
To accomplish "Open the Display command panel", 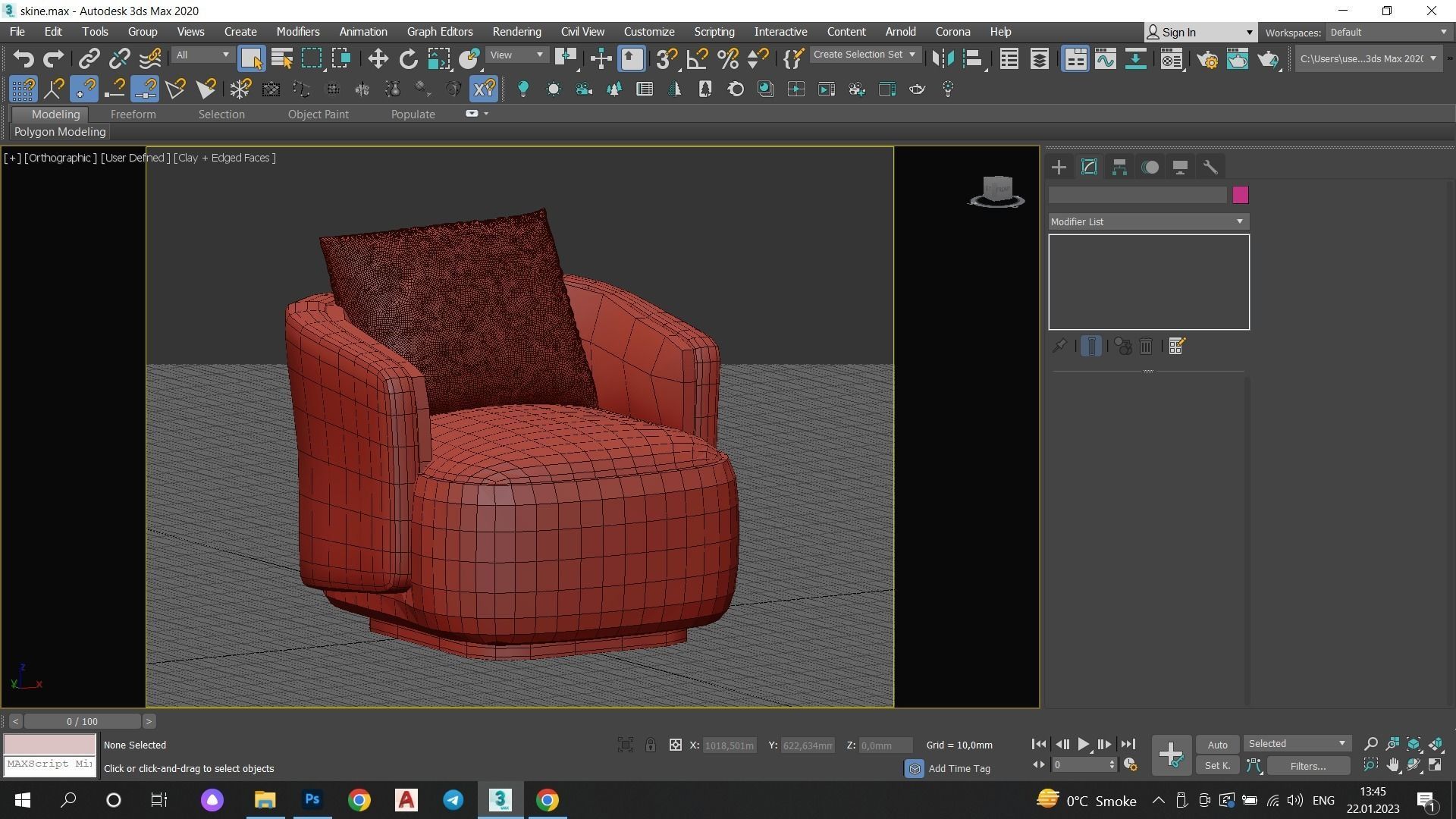I will click(1180, 167).
